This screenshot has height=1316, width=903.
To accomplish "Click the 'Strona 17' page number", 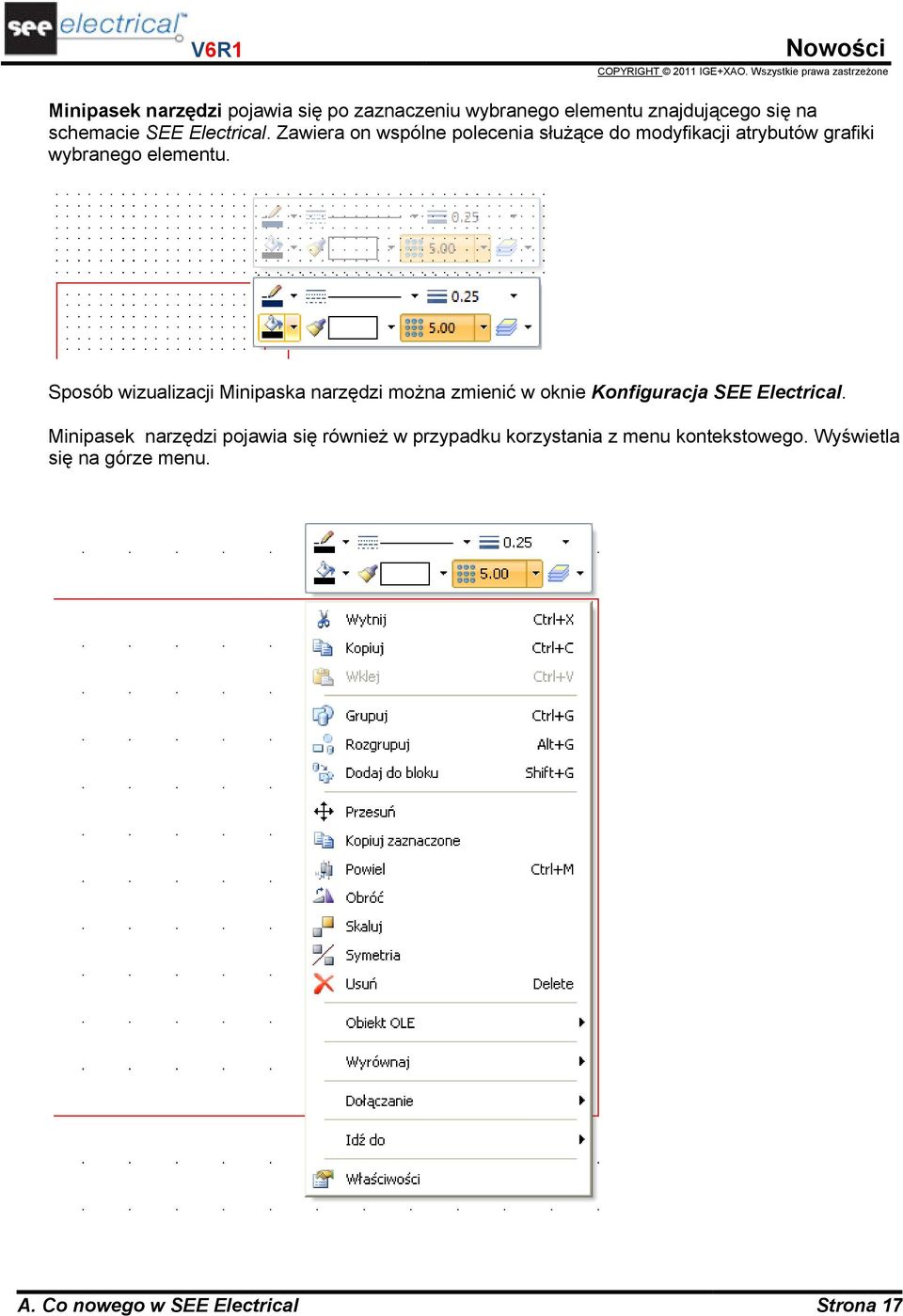I will (859, 1305).
